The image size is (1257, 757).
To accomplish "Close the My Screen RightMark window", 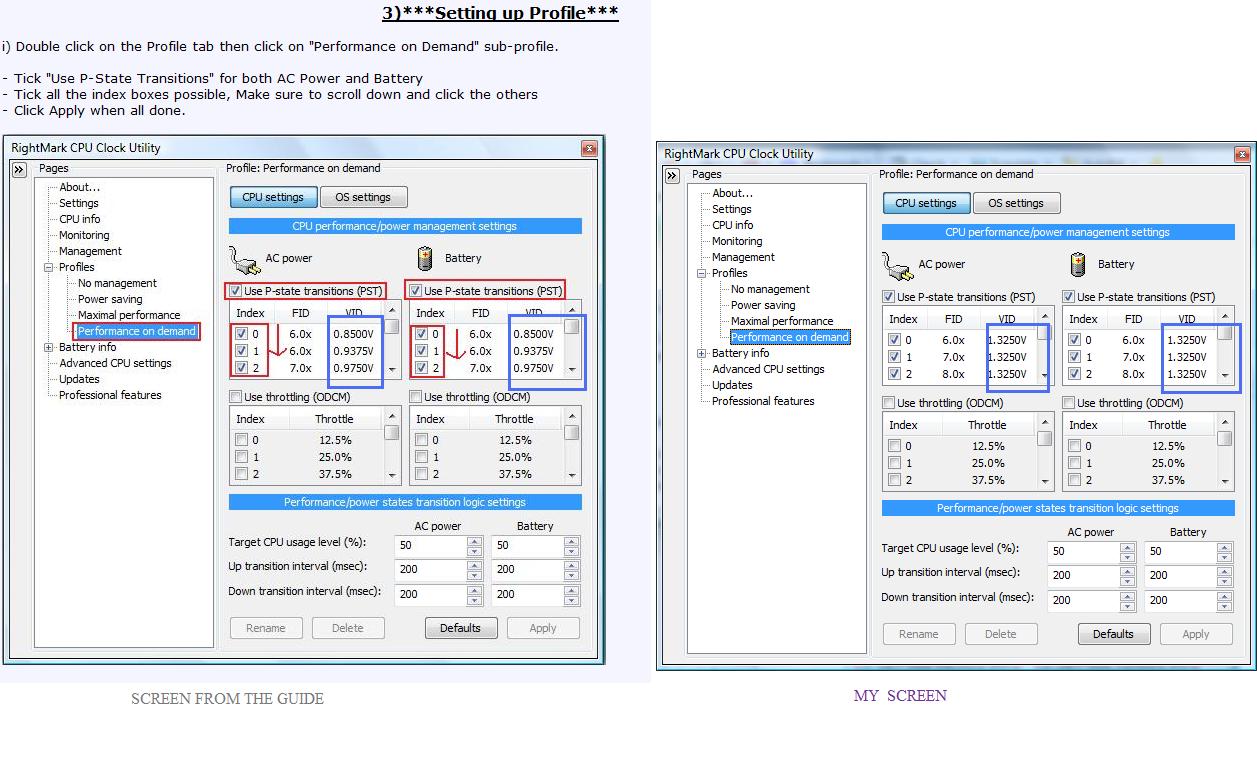I will 1242,154.
